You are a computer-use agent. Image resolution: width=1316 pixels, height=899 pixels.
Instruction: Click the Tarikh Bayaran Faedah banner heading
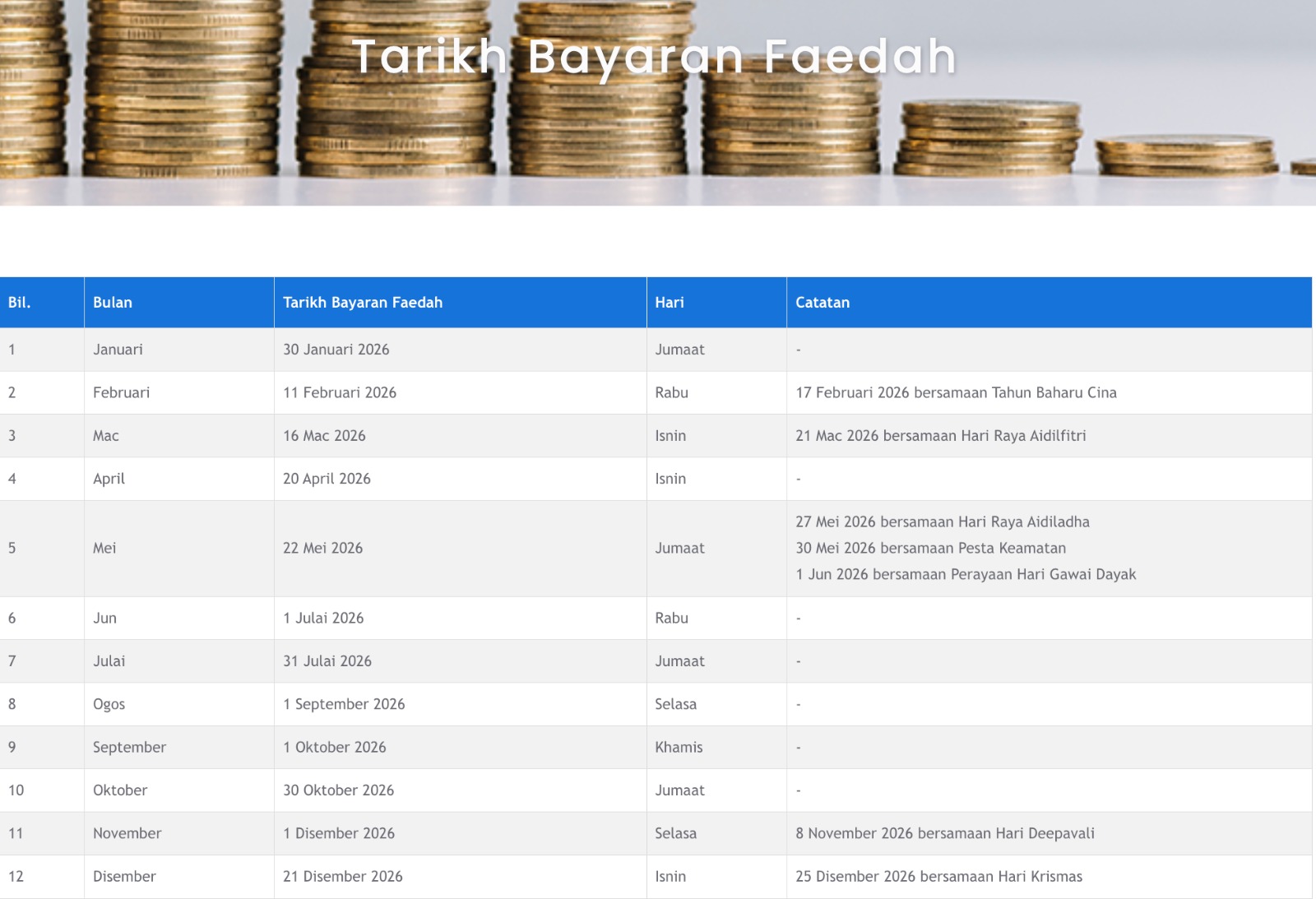(x=655, y=57)
